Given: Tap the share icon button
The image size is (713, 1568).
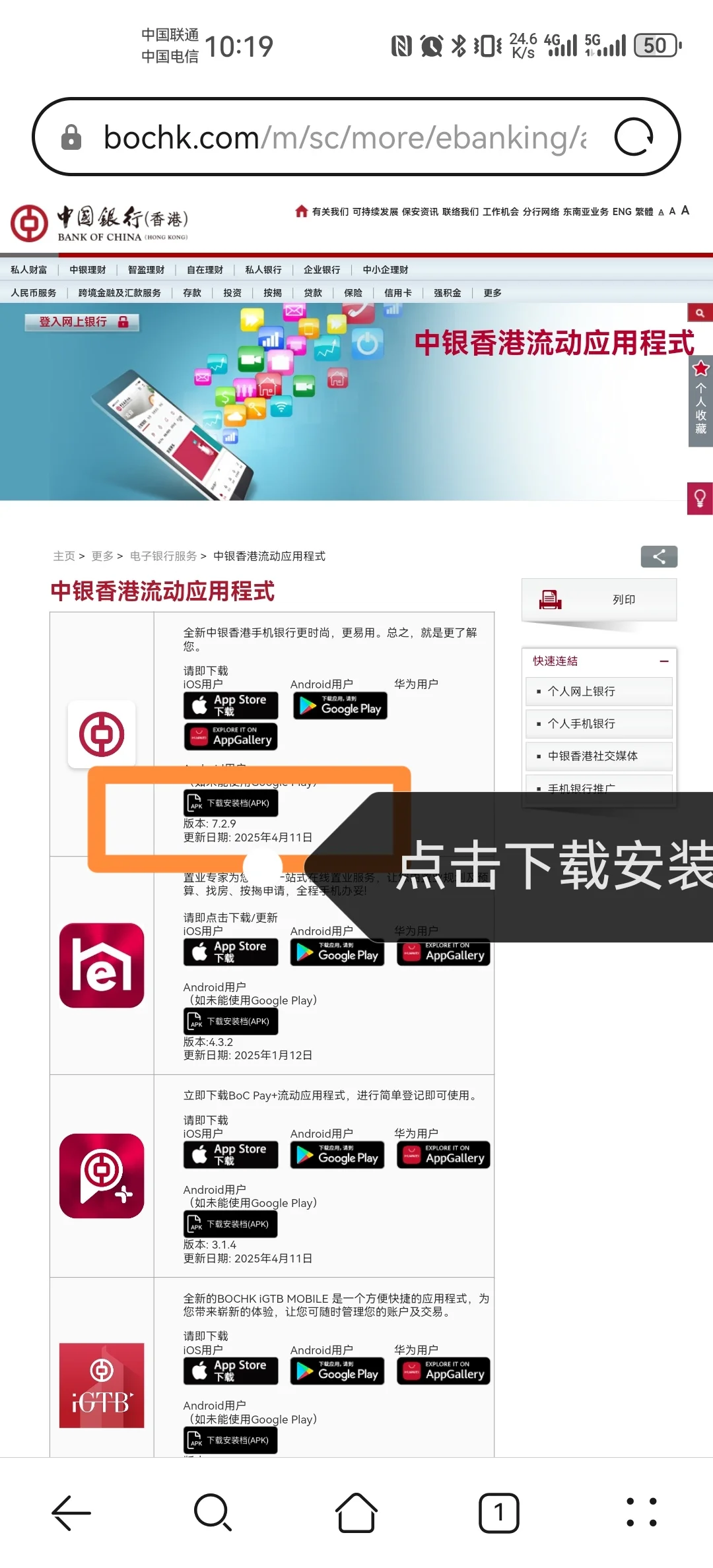Looking at the screenshot, I should coord(659,556).
